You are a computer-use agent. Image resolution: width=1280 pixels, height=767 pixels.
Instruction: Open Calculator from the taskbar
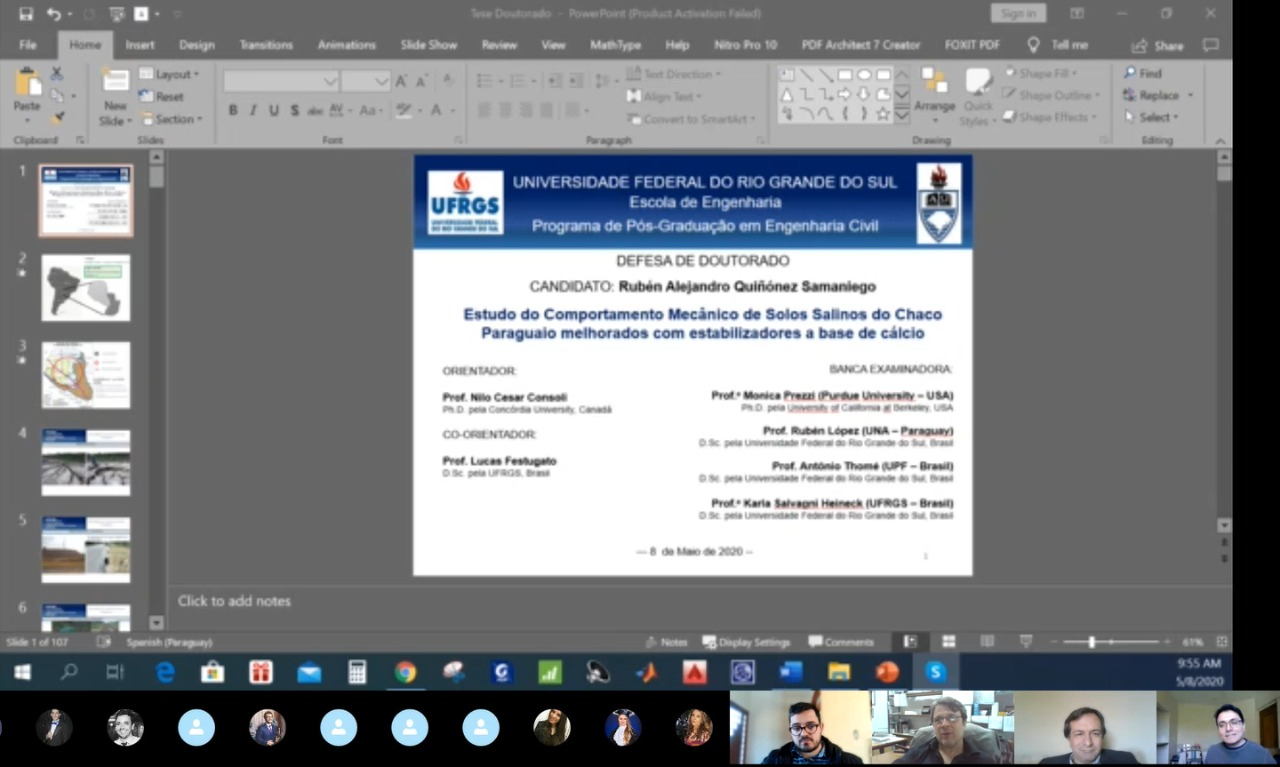click(x=357, y=672)
